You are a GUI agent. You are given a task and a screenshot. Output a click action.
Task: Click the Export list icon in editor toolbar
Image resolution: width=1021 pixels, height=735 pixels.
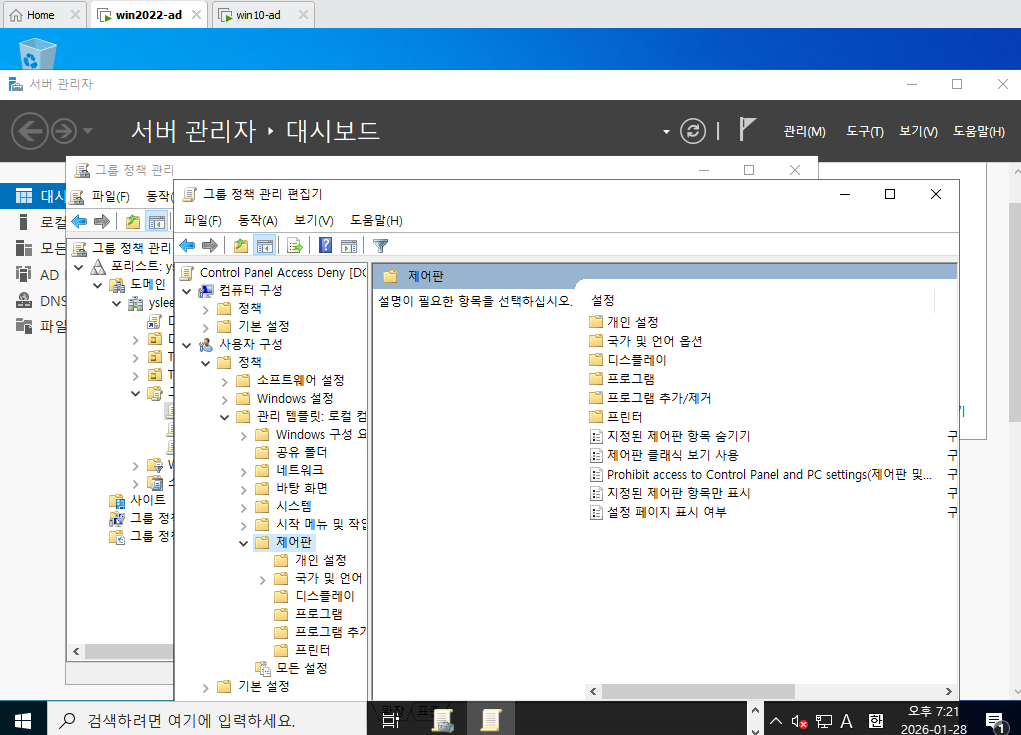(295, 245)
